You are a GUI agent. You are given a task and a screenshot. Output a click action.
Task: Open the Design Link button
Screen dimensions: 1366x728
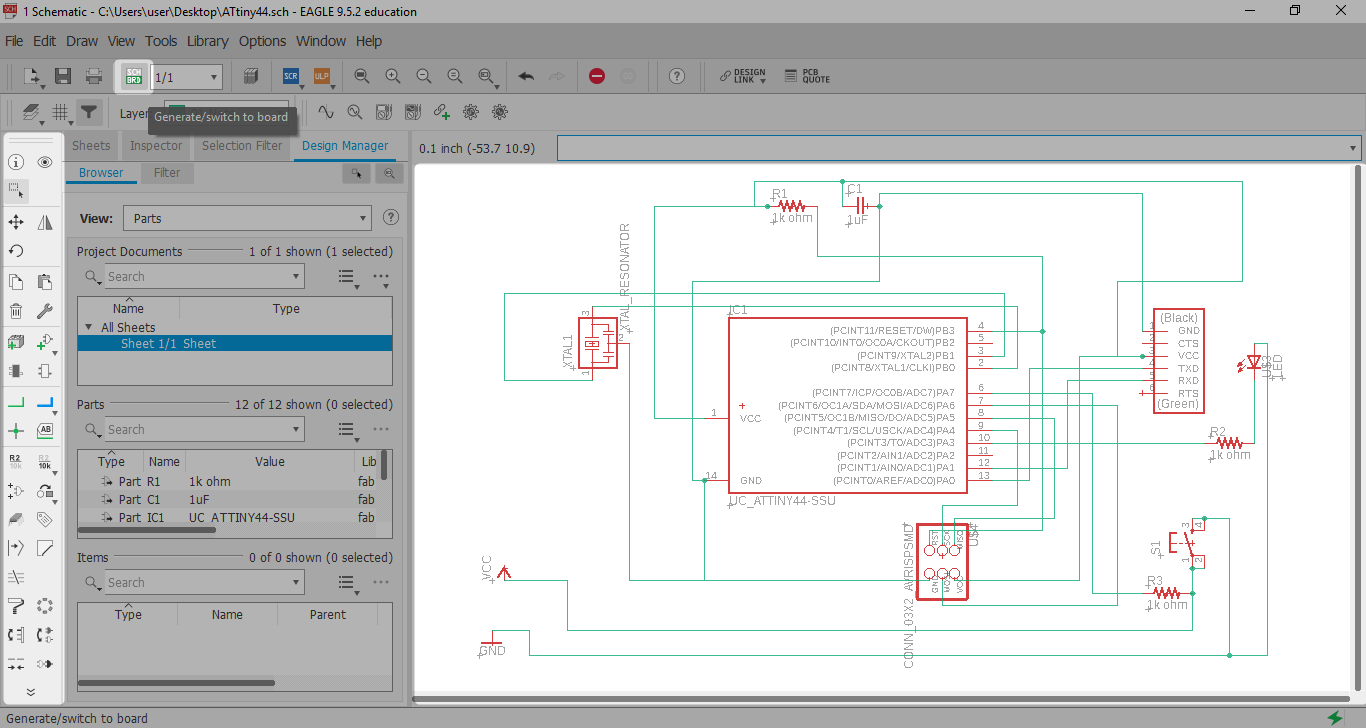pos(743,76)
